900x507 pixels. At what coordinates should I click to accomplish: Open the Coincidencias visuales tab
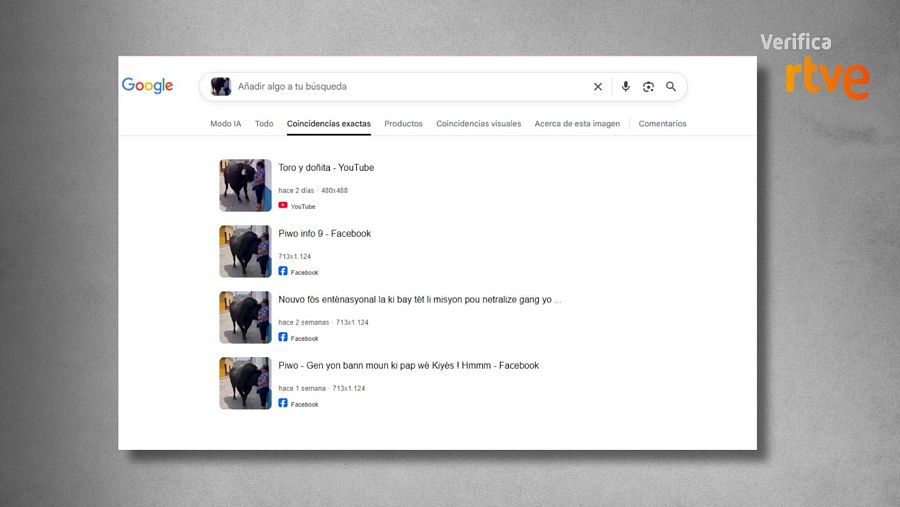click(479, 123)
